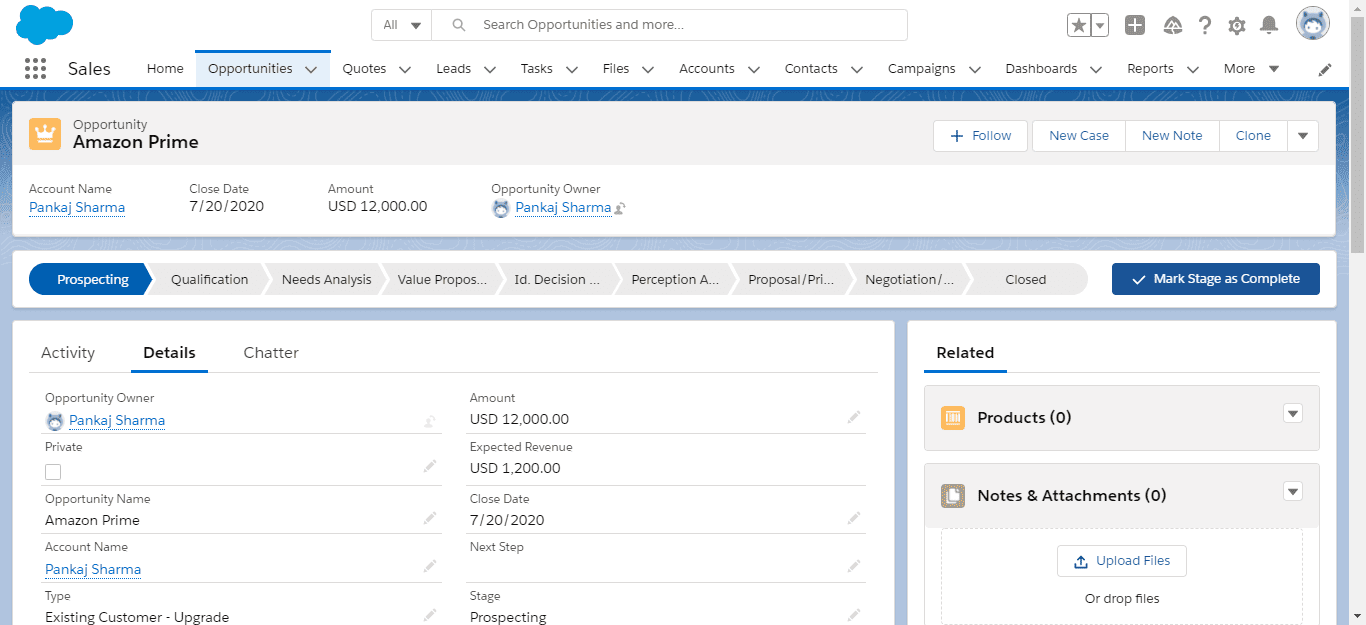This screenshot has height=625, width=1366.
Task: Open the Help question mark icon
Action: point(1206,26)
